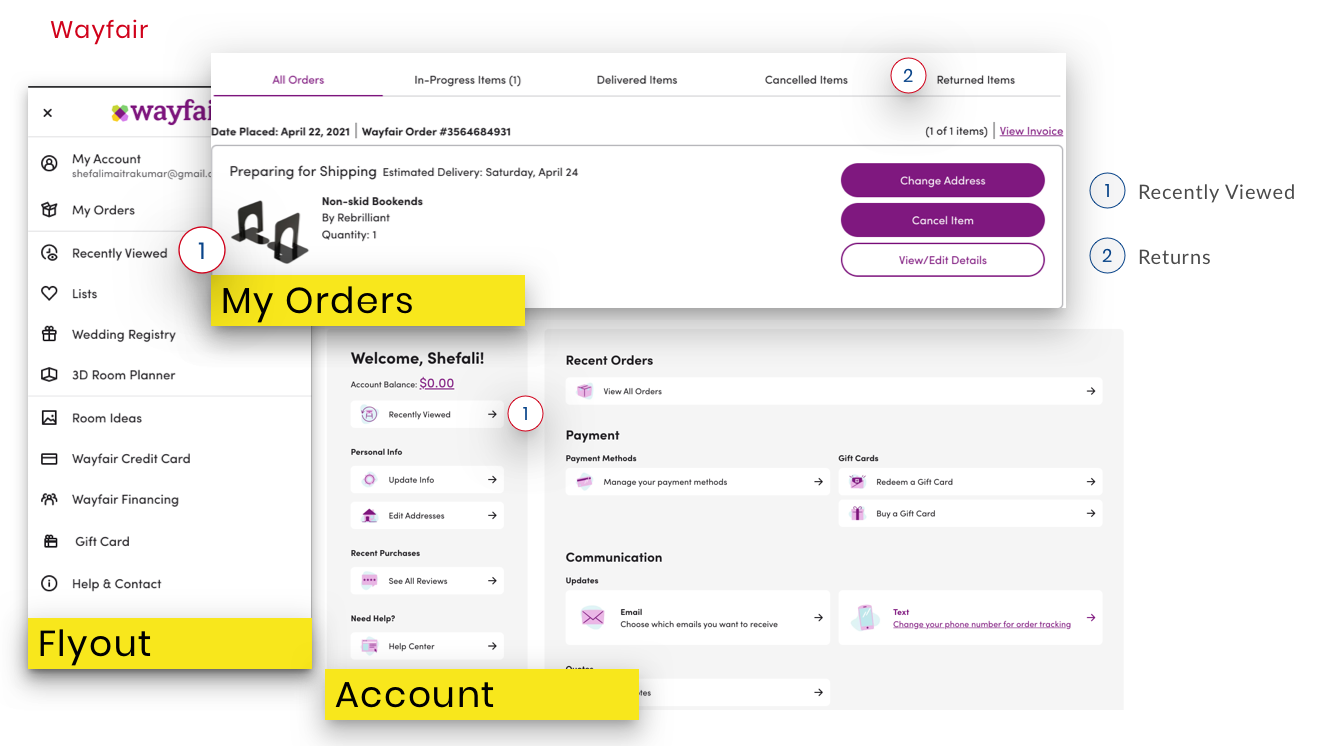
Task: Click the Room Ideas picture icon
Action: click(x=49, y=418)
